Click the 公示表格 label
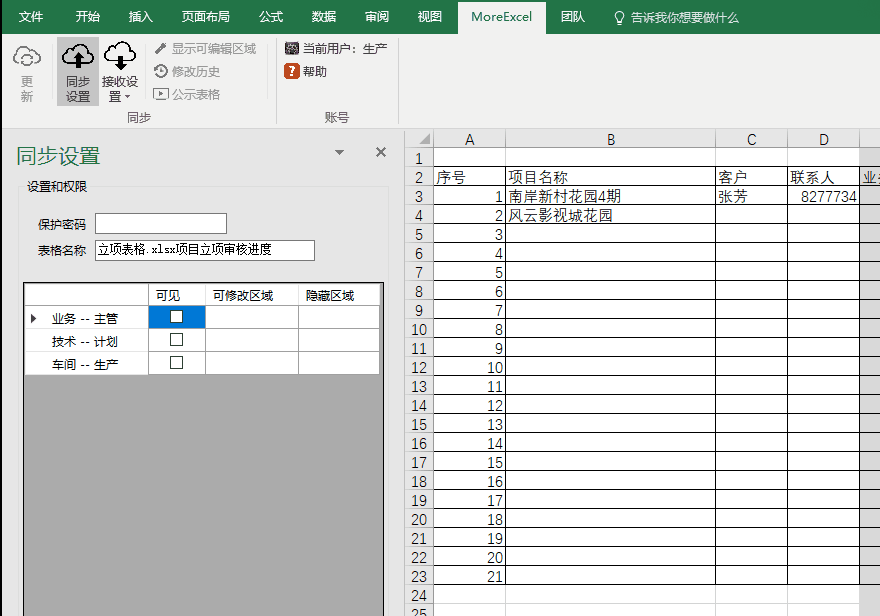The image size is (880, 616). click(196, 95)
